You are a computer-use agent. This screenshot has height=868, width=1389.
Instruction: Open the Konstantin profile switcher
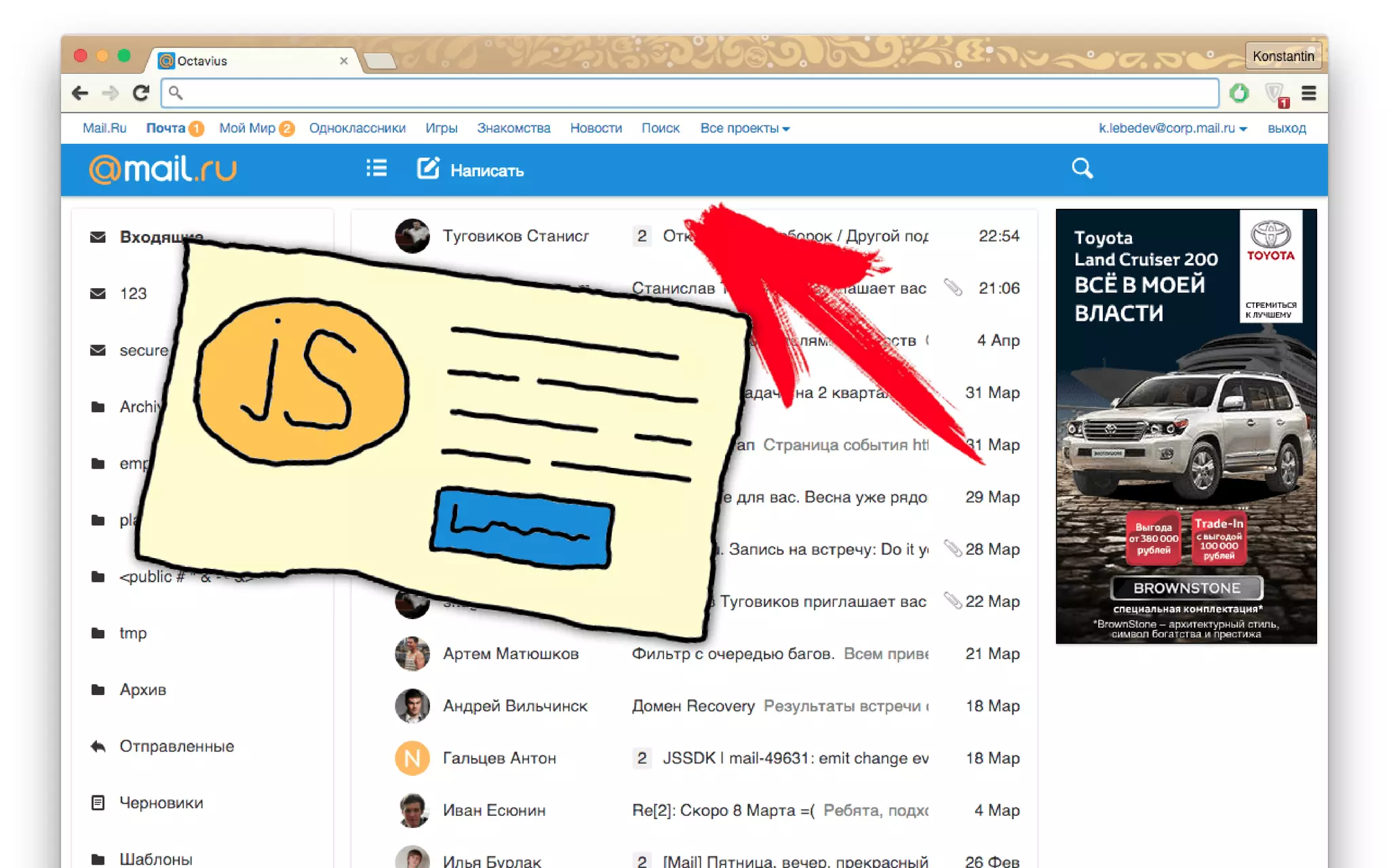[1283, 56]
